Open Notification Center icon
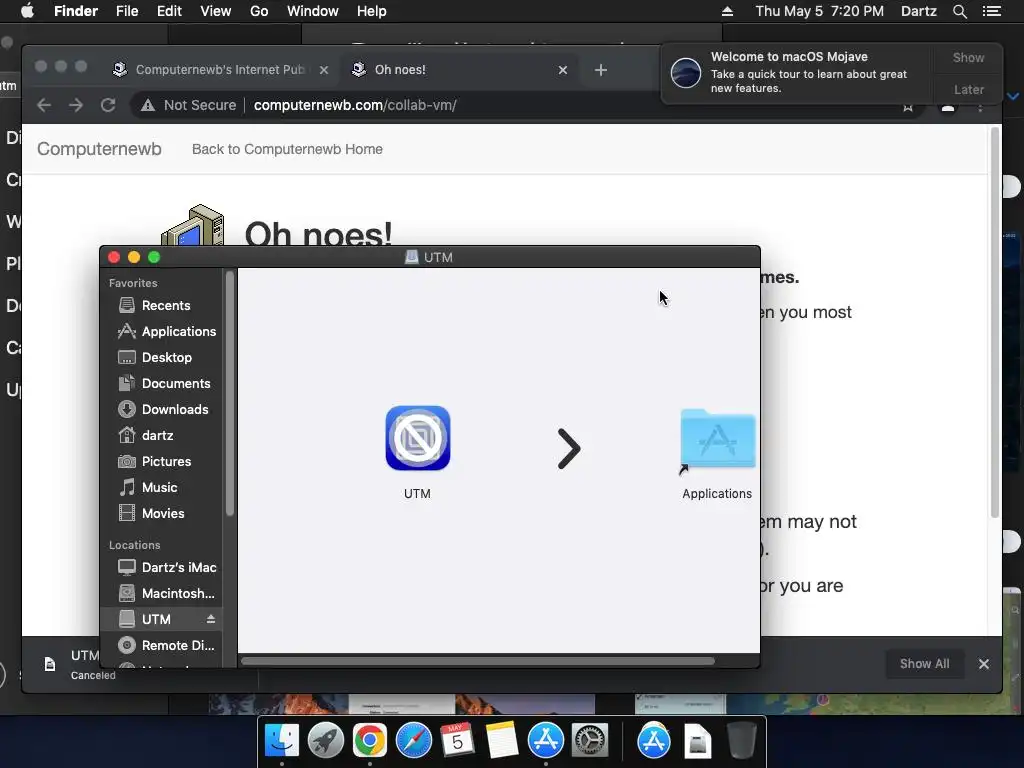This screenshot has height=768, width=1024. point(991,11)
